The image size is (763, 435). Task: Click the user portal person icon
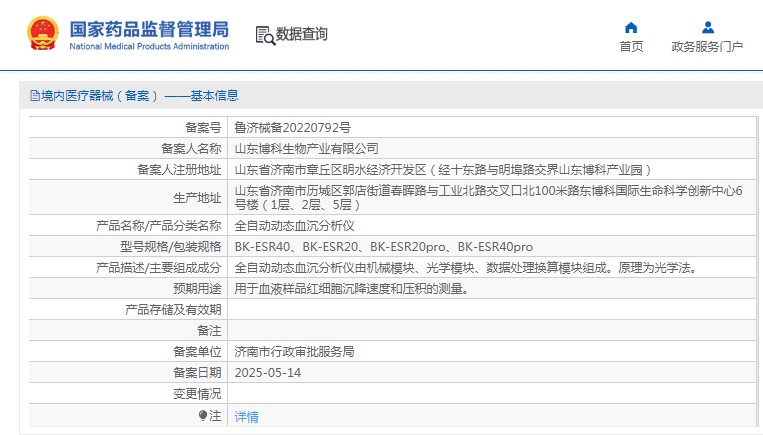[708, 28]
